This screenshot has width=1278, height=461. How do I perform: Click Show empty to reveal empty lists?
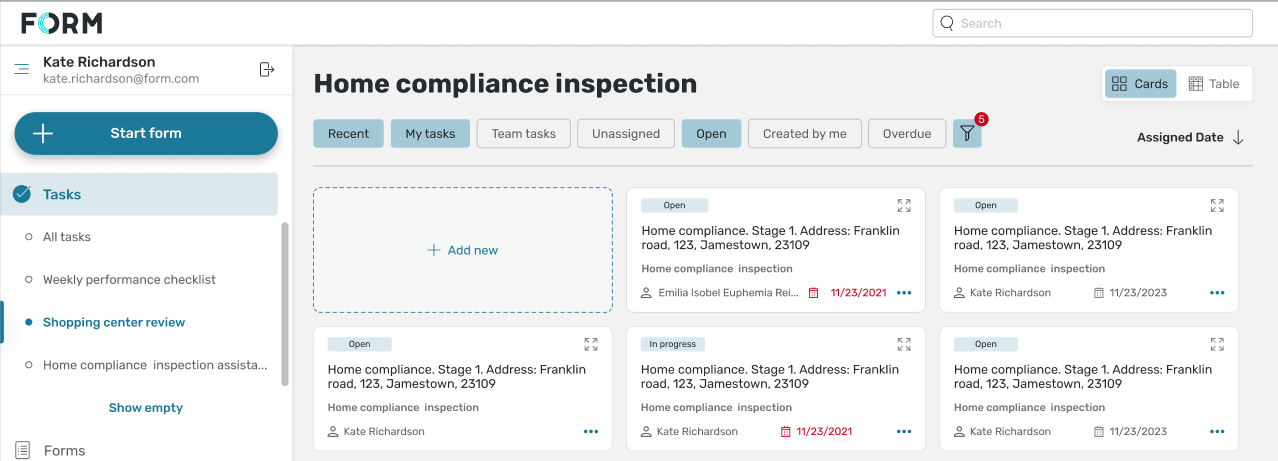(x=146, y=408)
